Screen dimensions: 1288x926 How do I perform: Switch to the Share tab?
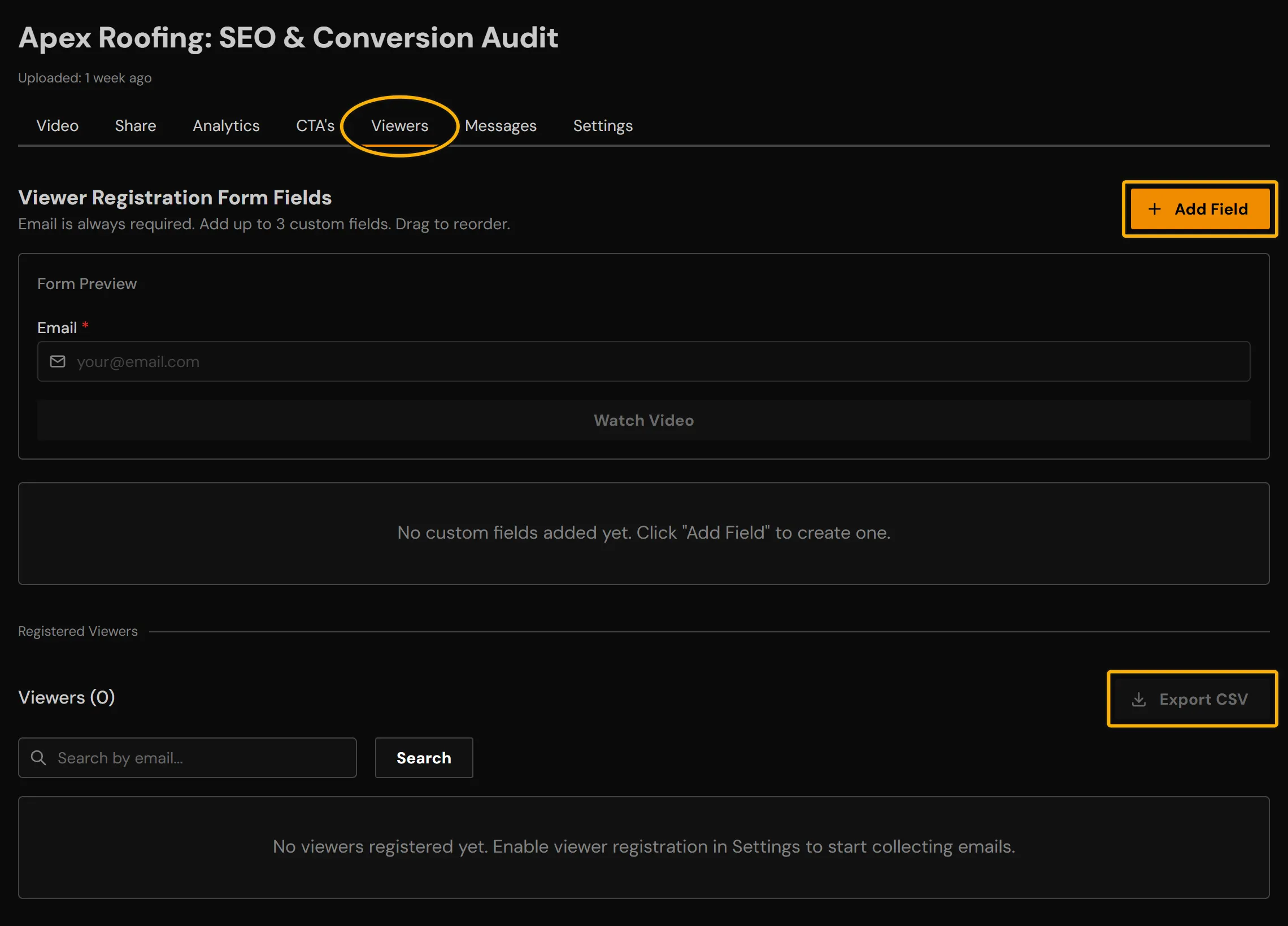tap(135, 125)
